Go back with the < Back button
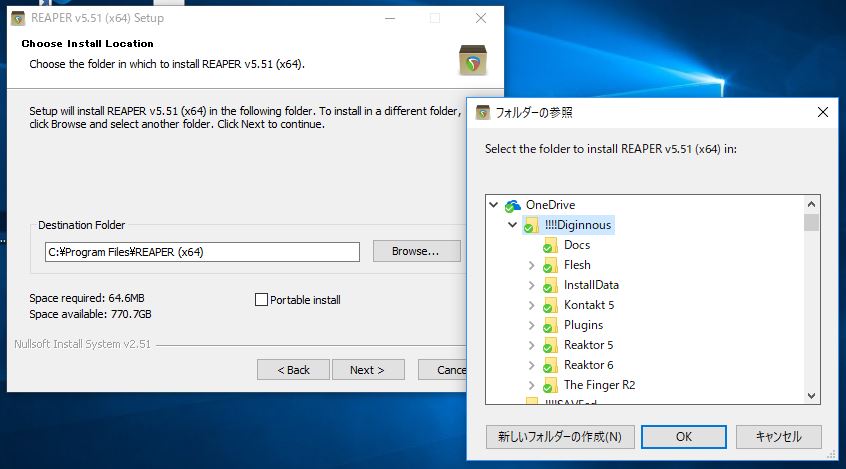This screenshot has height=469, width=846. pyautogui.click(x=293, y=370)
